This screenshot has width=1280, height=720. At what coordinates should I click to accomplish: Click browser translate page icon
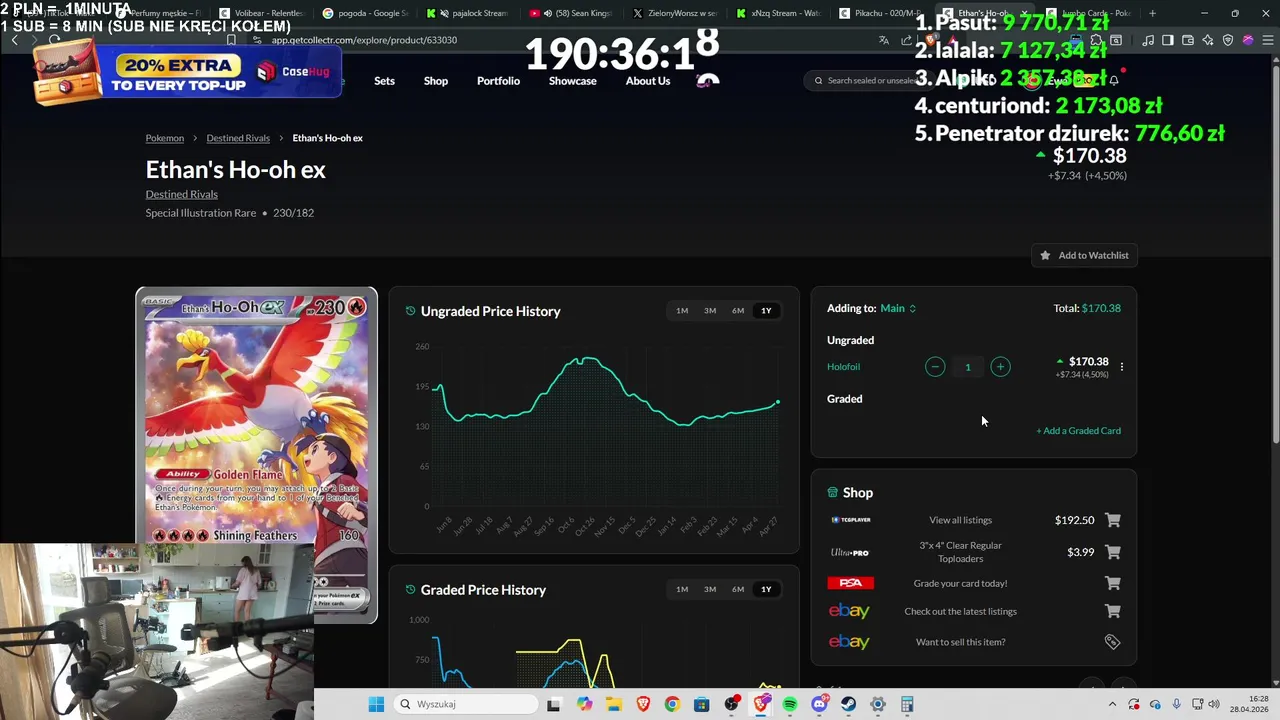[883, 40]
